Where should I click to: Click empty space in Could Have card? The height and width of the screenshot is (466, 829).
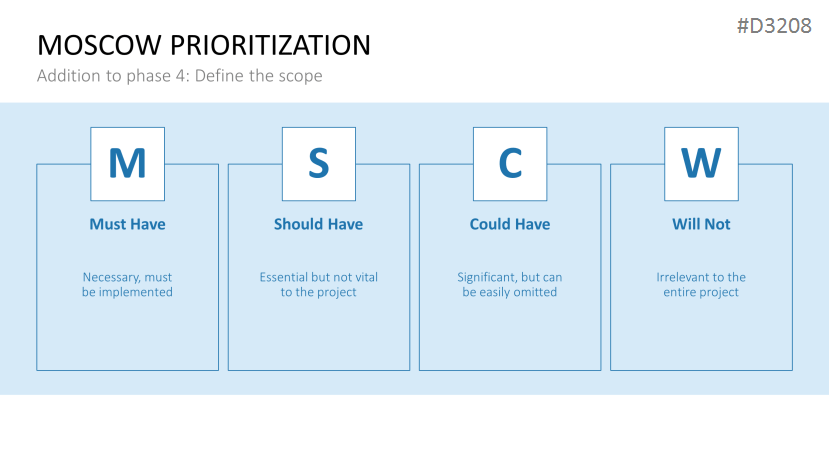point(510,335)
